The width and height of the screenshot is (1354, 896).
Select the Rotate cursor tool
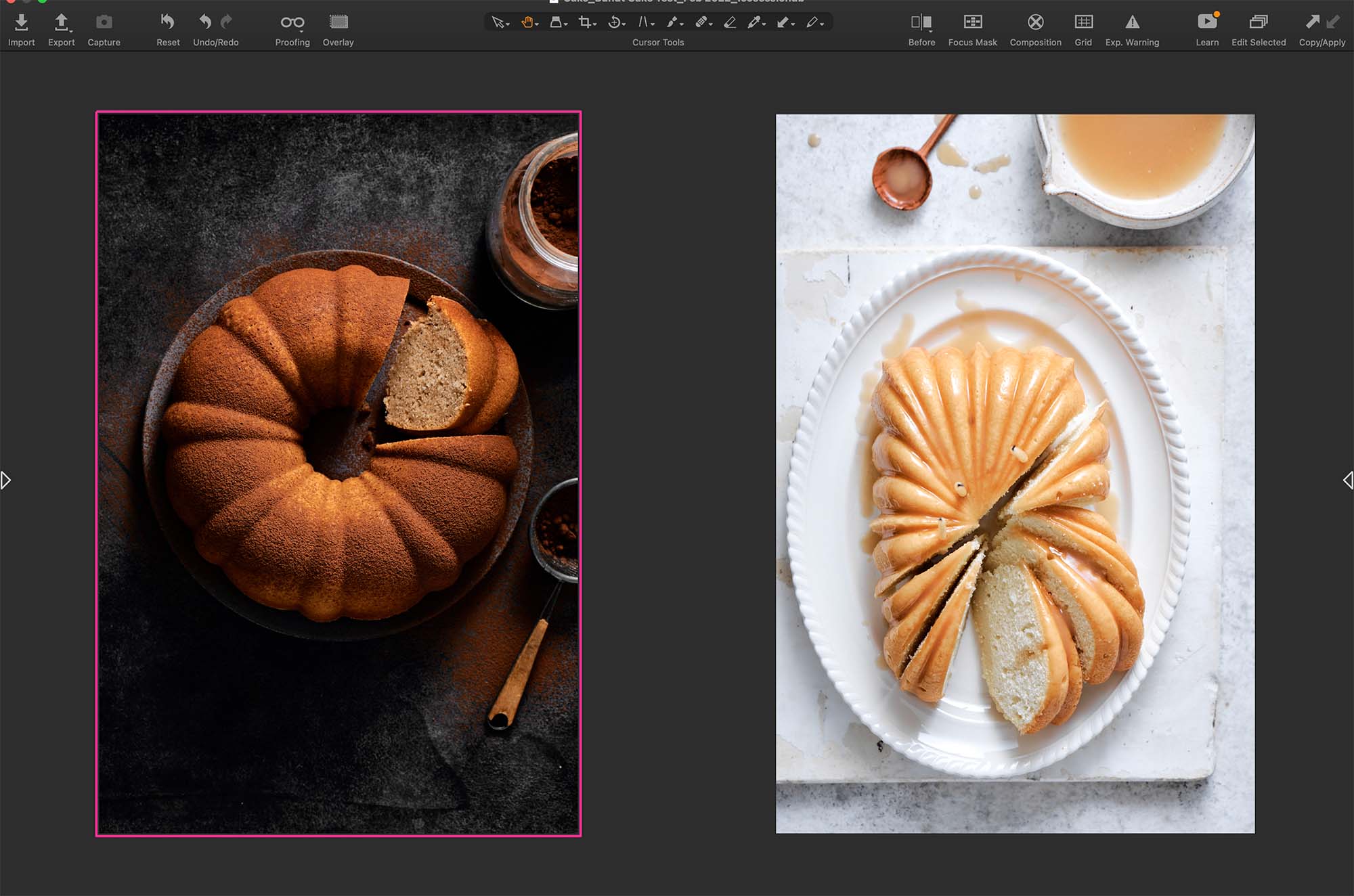point(614,22)
